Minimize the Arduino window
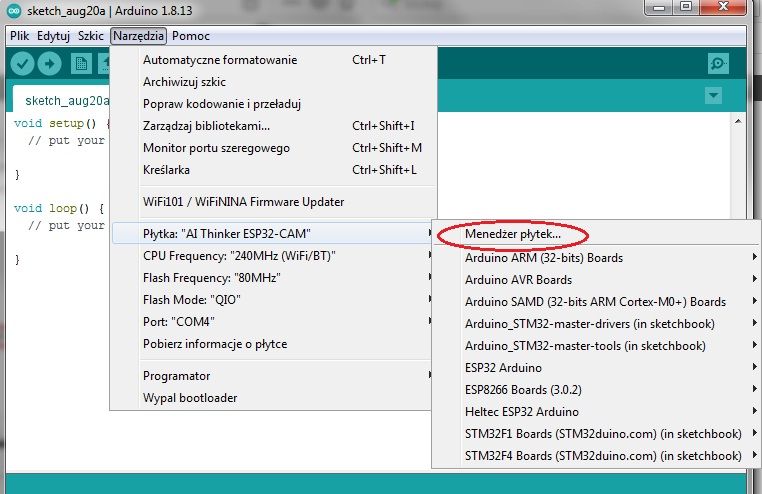 point(659,7)
